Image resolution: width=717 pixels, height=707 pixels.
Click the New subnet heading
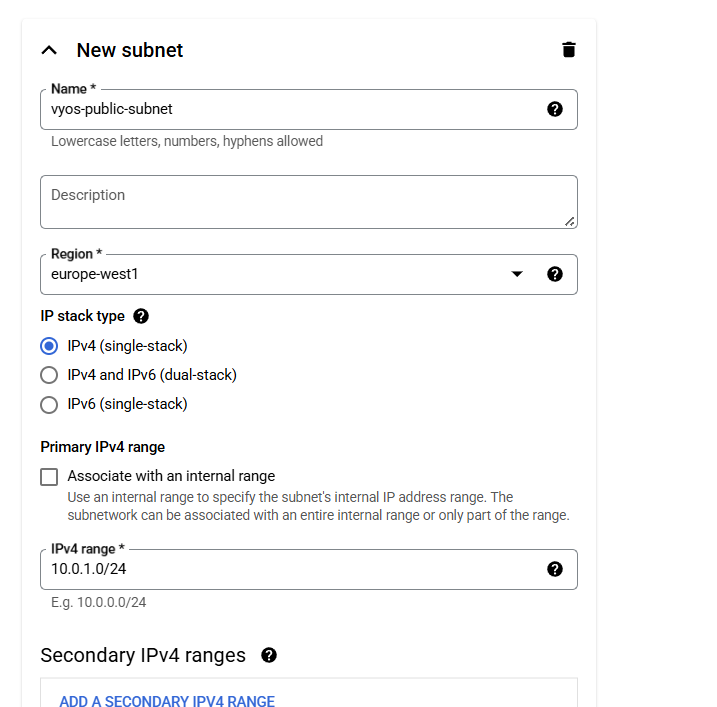pos(130,50)
